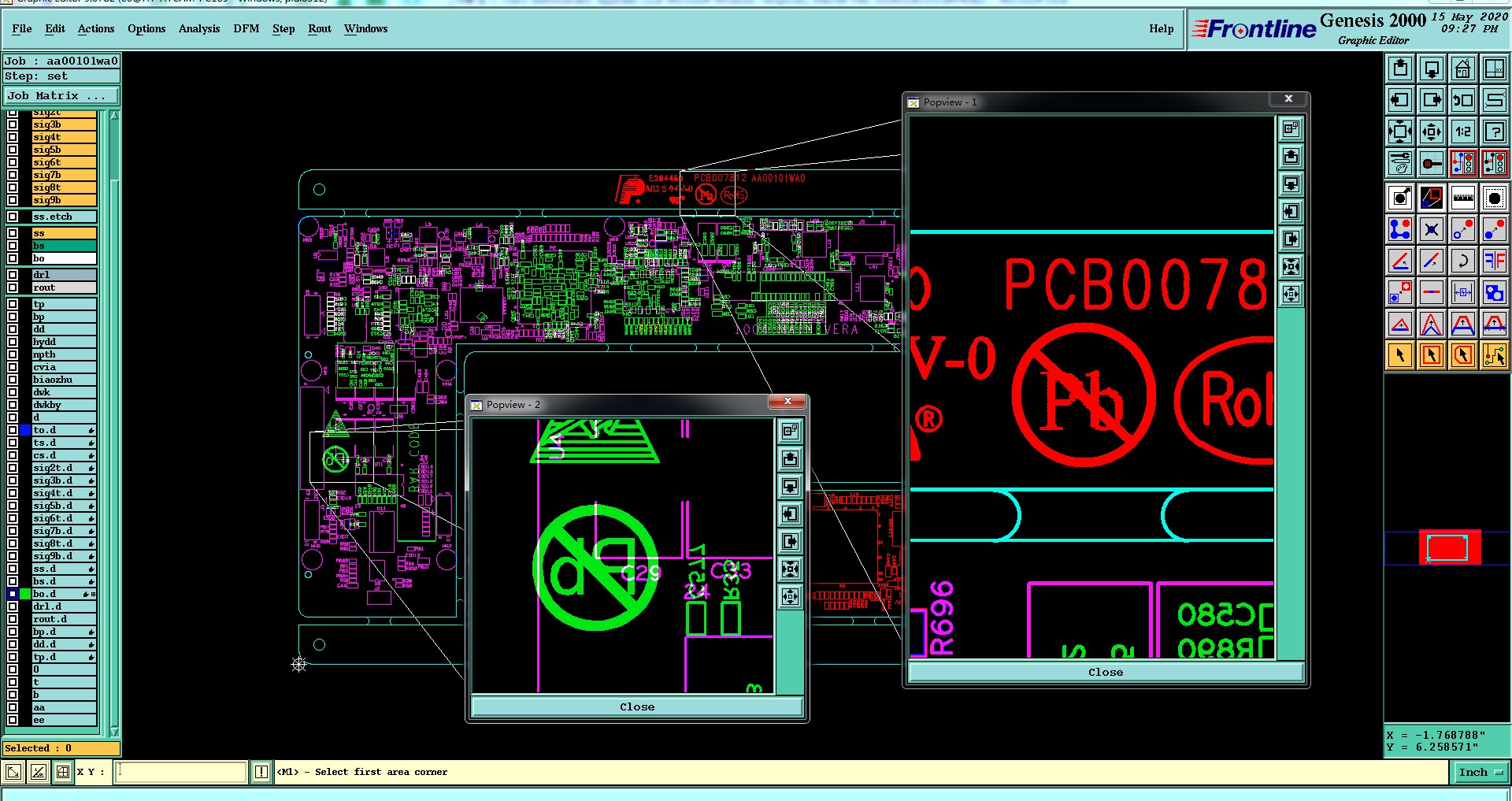The image size is (1512, 801).
Task: Open the DFM menu
Action: 246,28
